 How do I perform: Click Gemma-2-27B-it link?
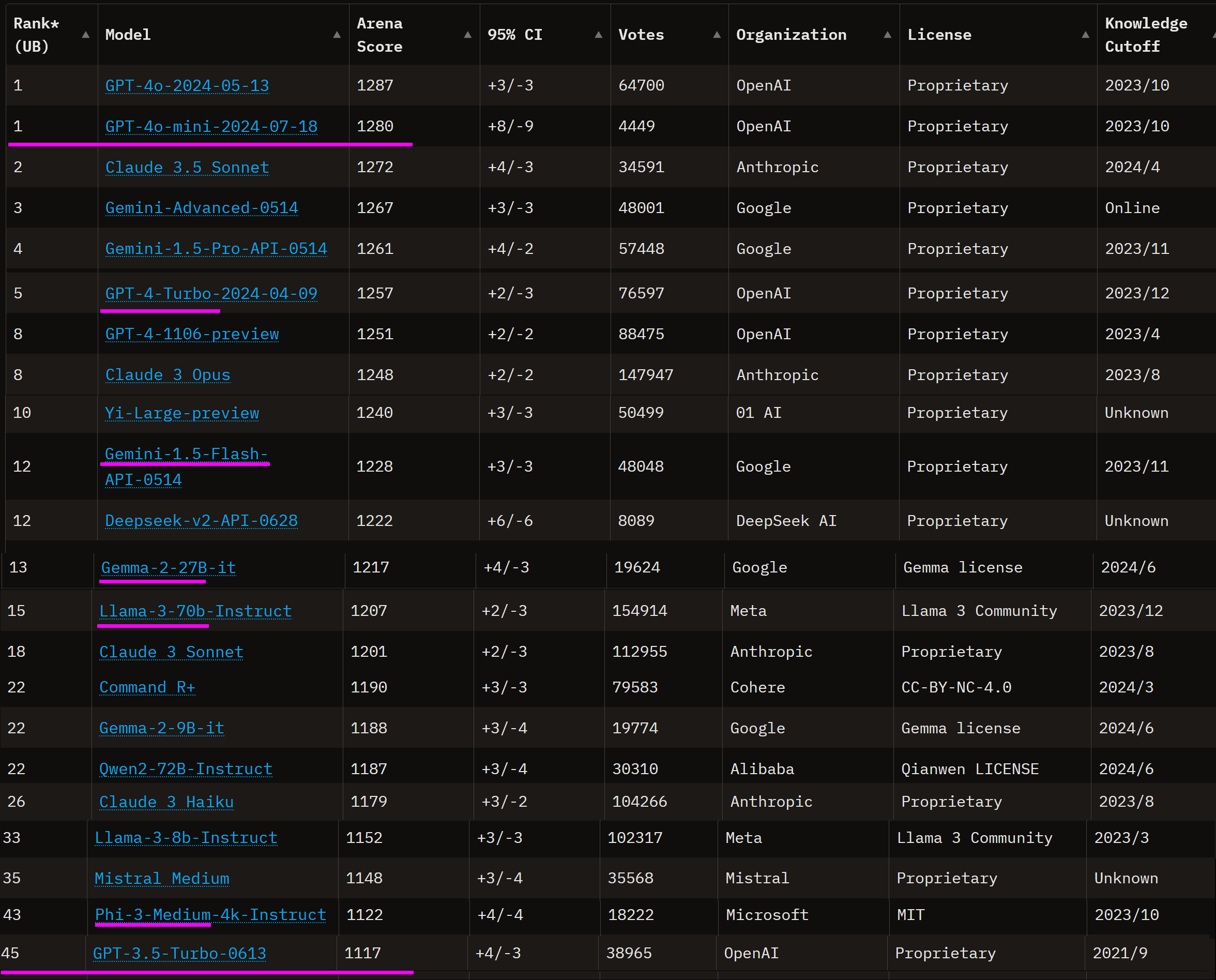tap(168, 567)
